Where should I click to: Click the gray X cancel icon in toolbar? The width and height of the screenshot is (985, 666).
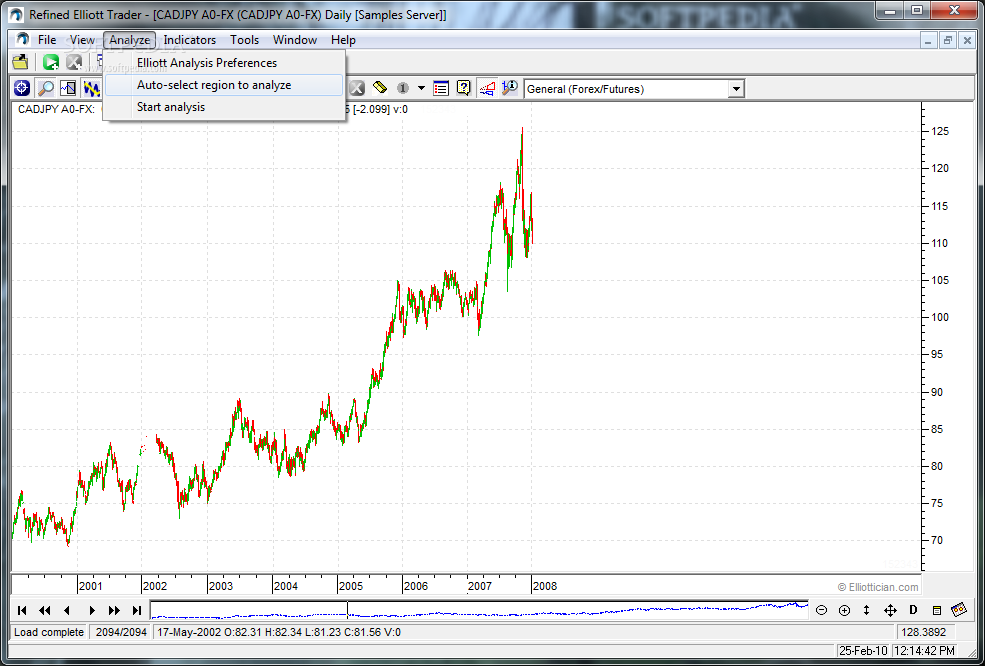click(x=356, y=89)
